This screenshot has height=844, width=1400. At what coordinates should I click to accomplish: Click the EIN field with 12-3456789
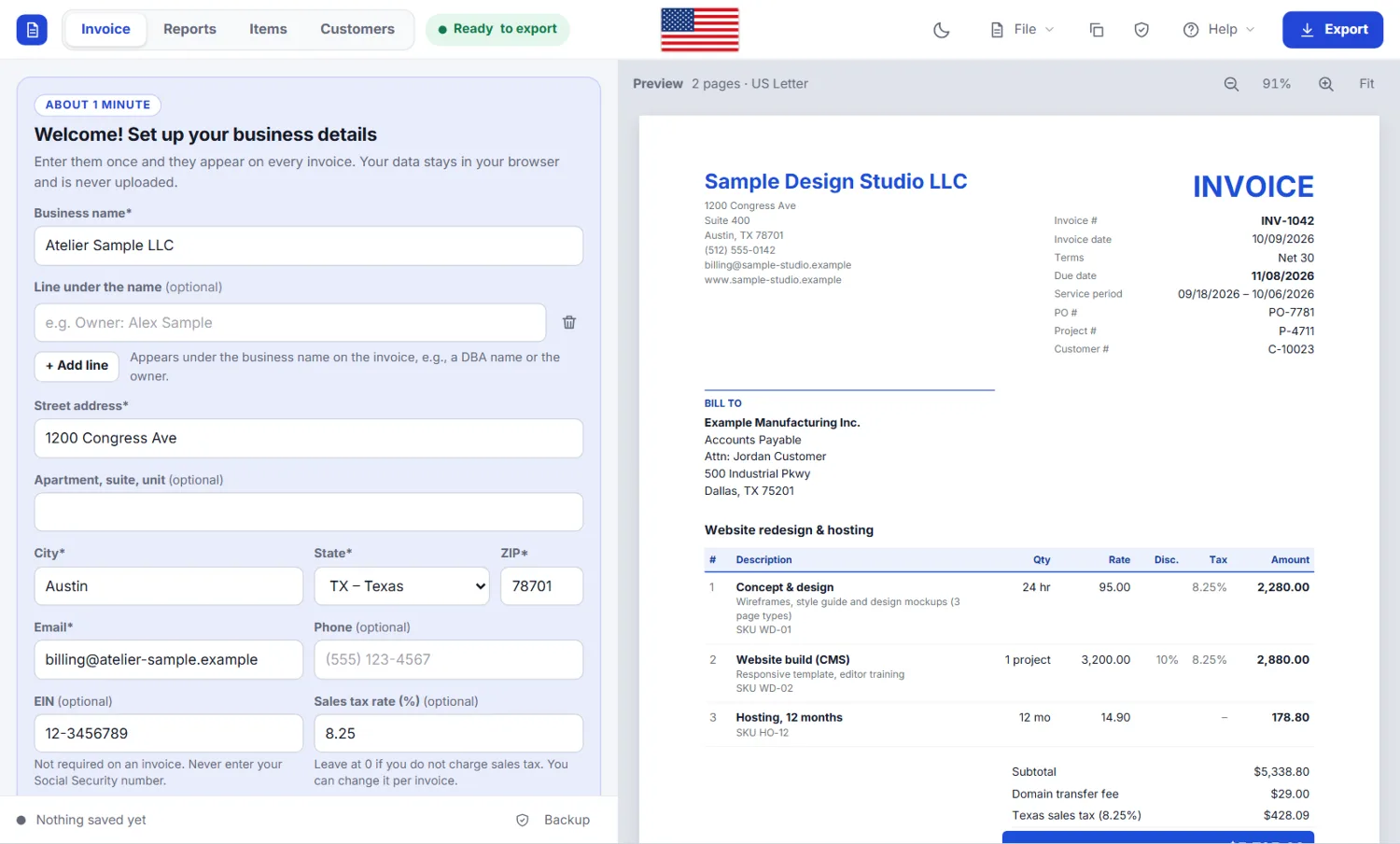tap(169, 734)
